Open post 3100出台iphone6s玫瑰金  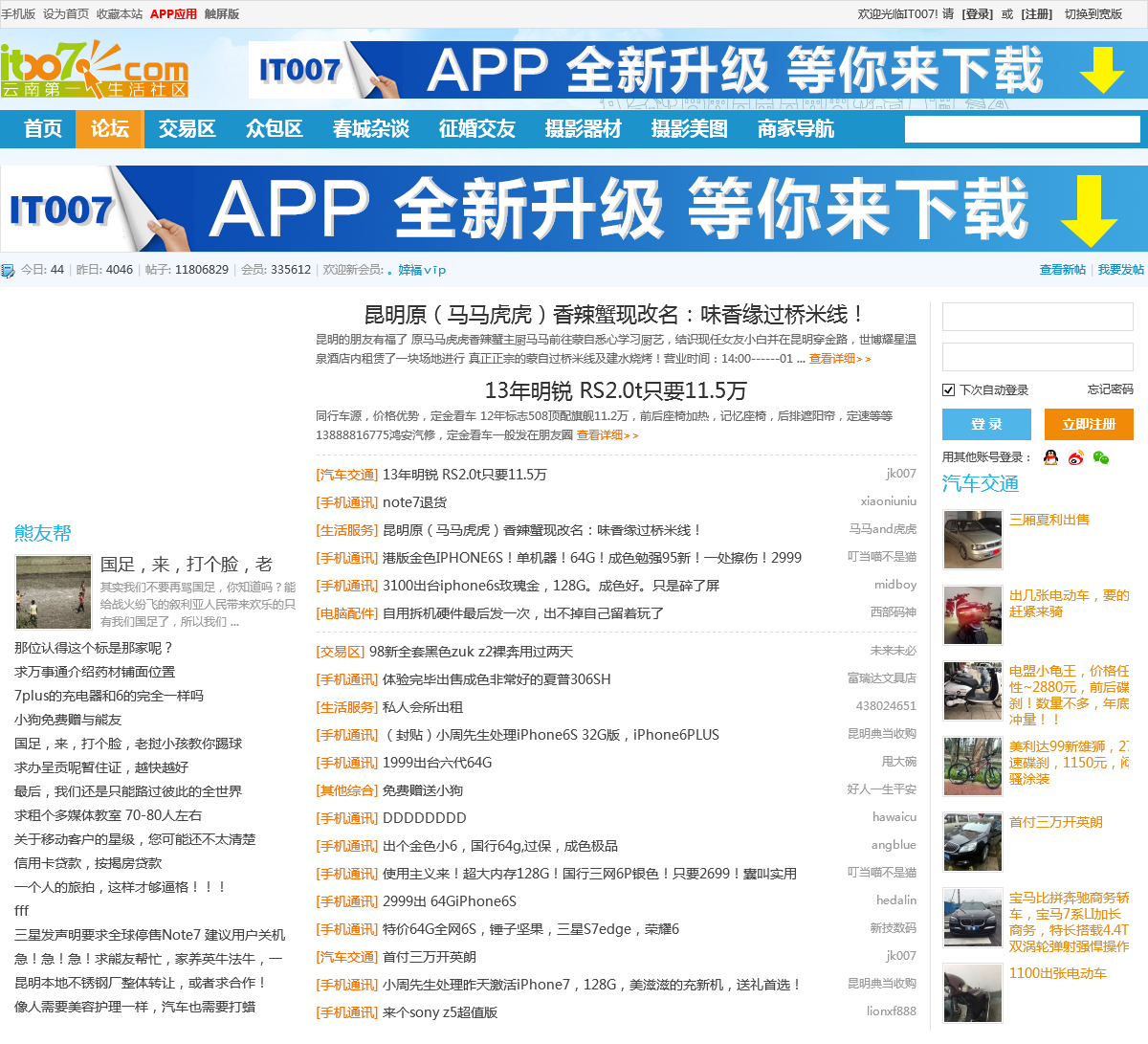click(551, 586)
